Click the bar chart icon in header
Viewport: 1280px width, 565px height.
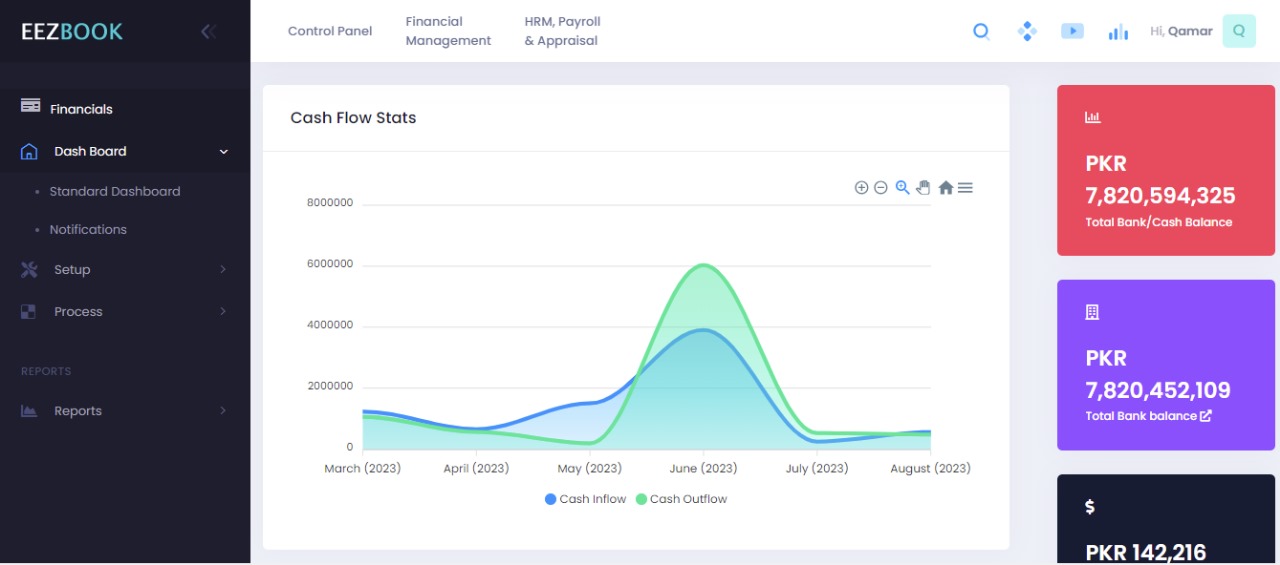pos(1118,32)
